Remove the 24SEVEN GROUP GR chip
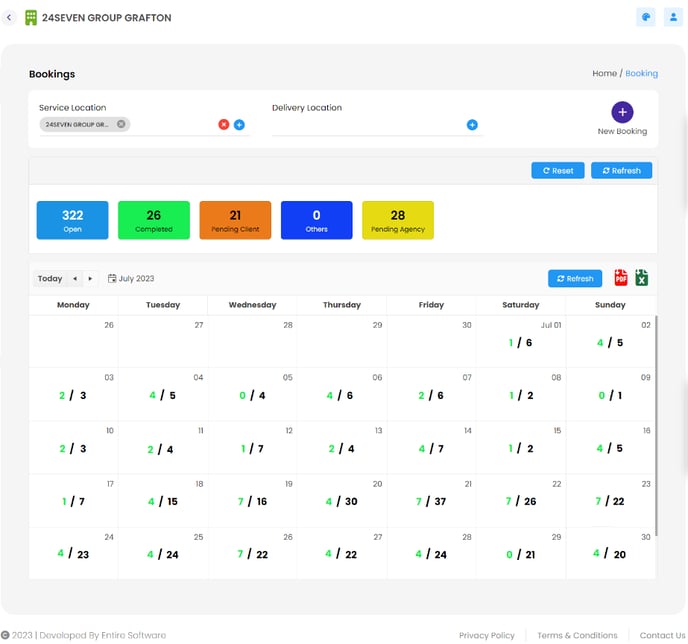Viewport: 688px width, 644px height. [121, 124]
